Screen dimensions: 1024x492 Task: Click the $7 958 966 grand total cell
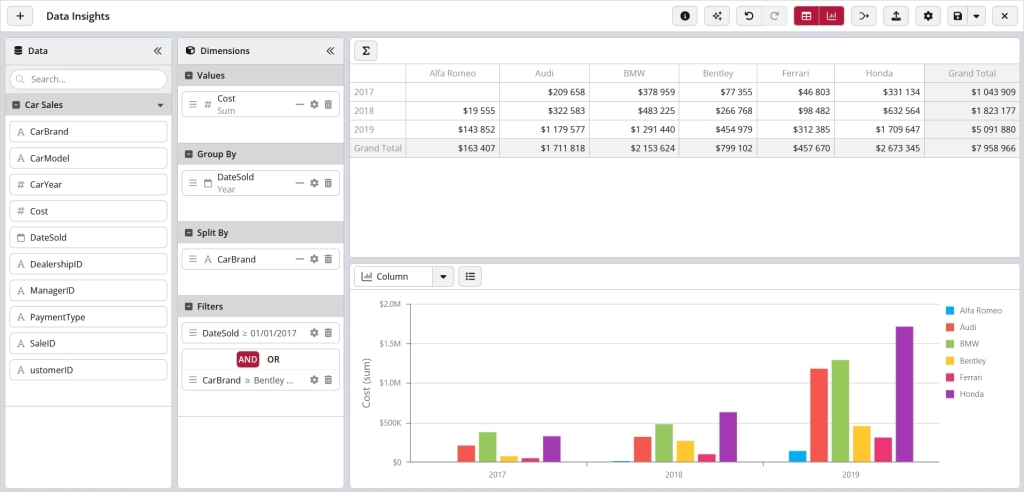pyautogui.click(x=972, y=148)
